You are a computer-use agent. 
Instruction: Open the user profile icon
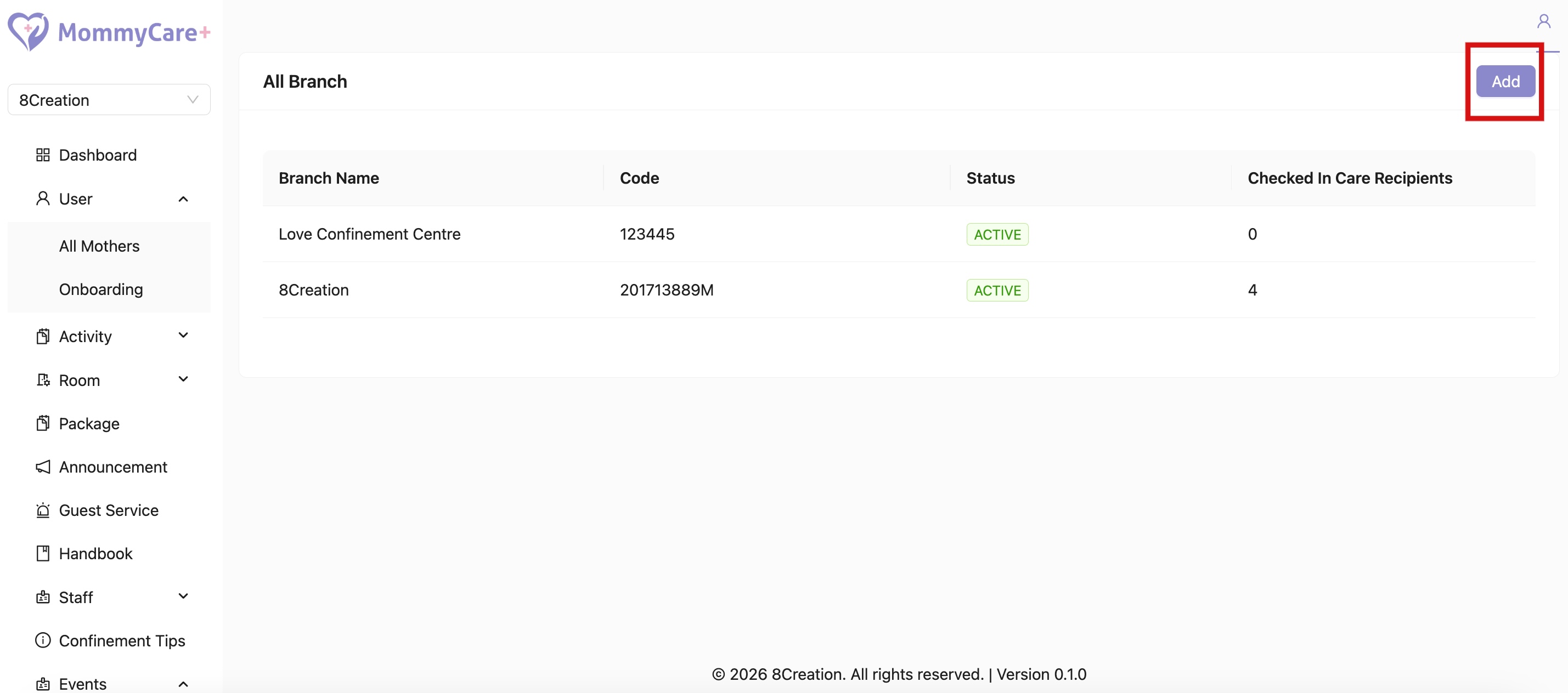point(1543,22)
